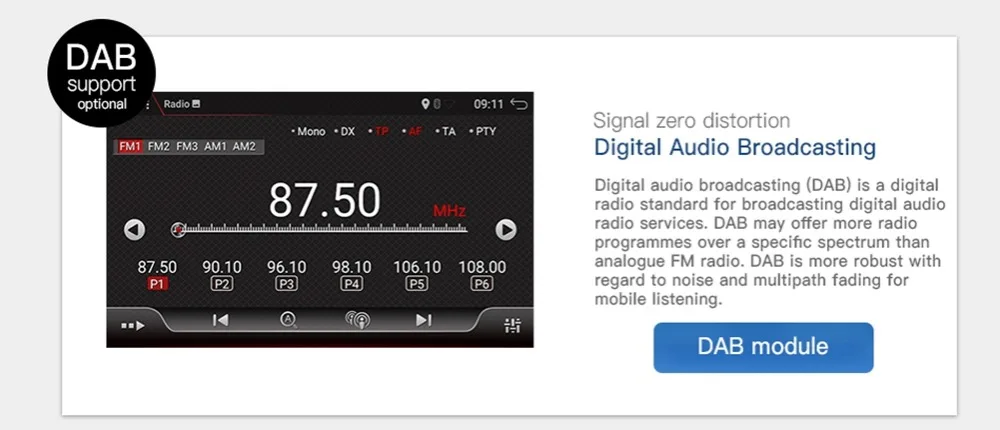Open the equalizer settings icon
Image resolution: width=1000 pixels, height=430 pixels.
coord(512,325)
